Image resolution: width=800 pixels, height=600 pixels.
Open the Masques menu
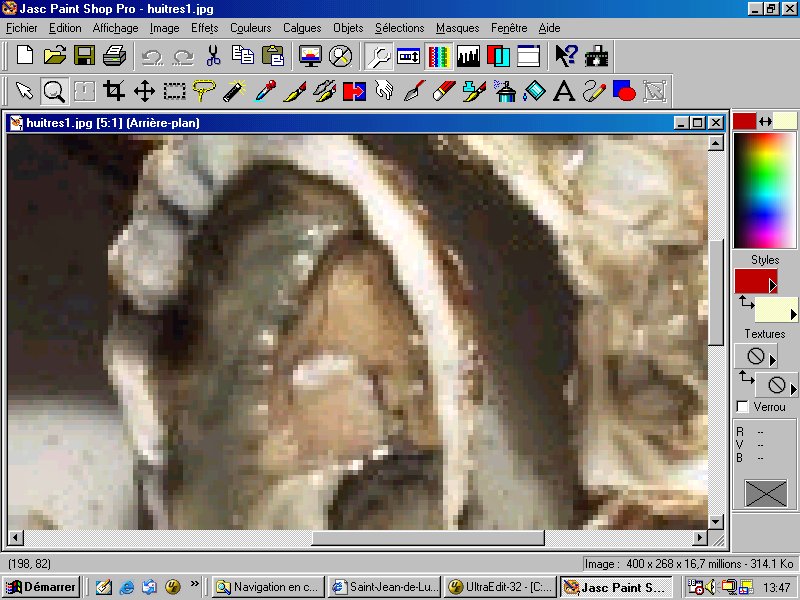pyautogui.click(x=457, y=28)
